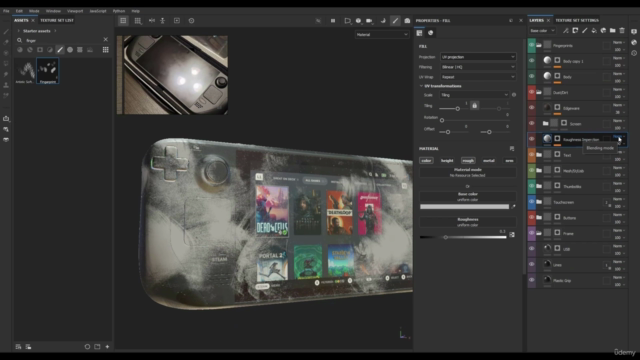640x360 pixels.
Task: Toggle visibility of Text folder
Action: tap(531, 155)
